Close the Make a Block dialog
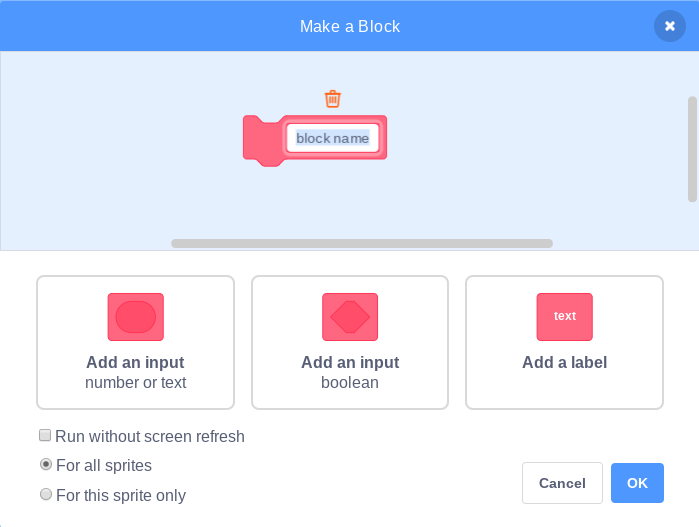The height and width of the screenshot is (527, 699). click(x=669, y=26)
